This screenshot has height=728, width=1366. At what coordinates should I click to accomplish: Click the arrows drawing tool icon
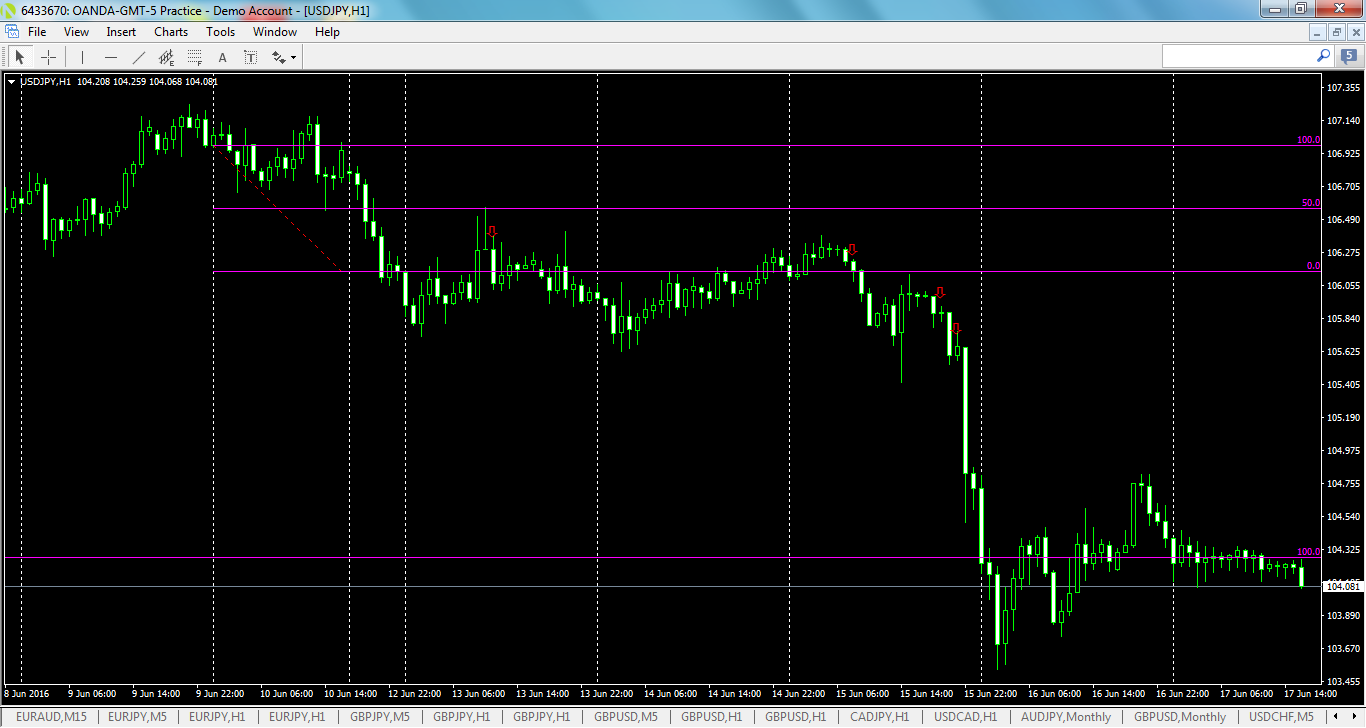pyautogui.click(x=277, y=57)
